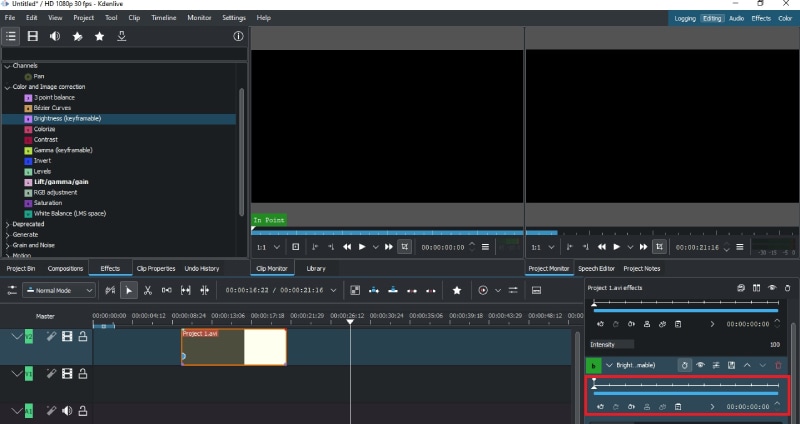Open the Normal Mode edit mode dropdown
This screenshot has height=424, width=800.
pos(59,290)
